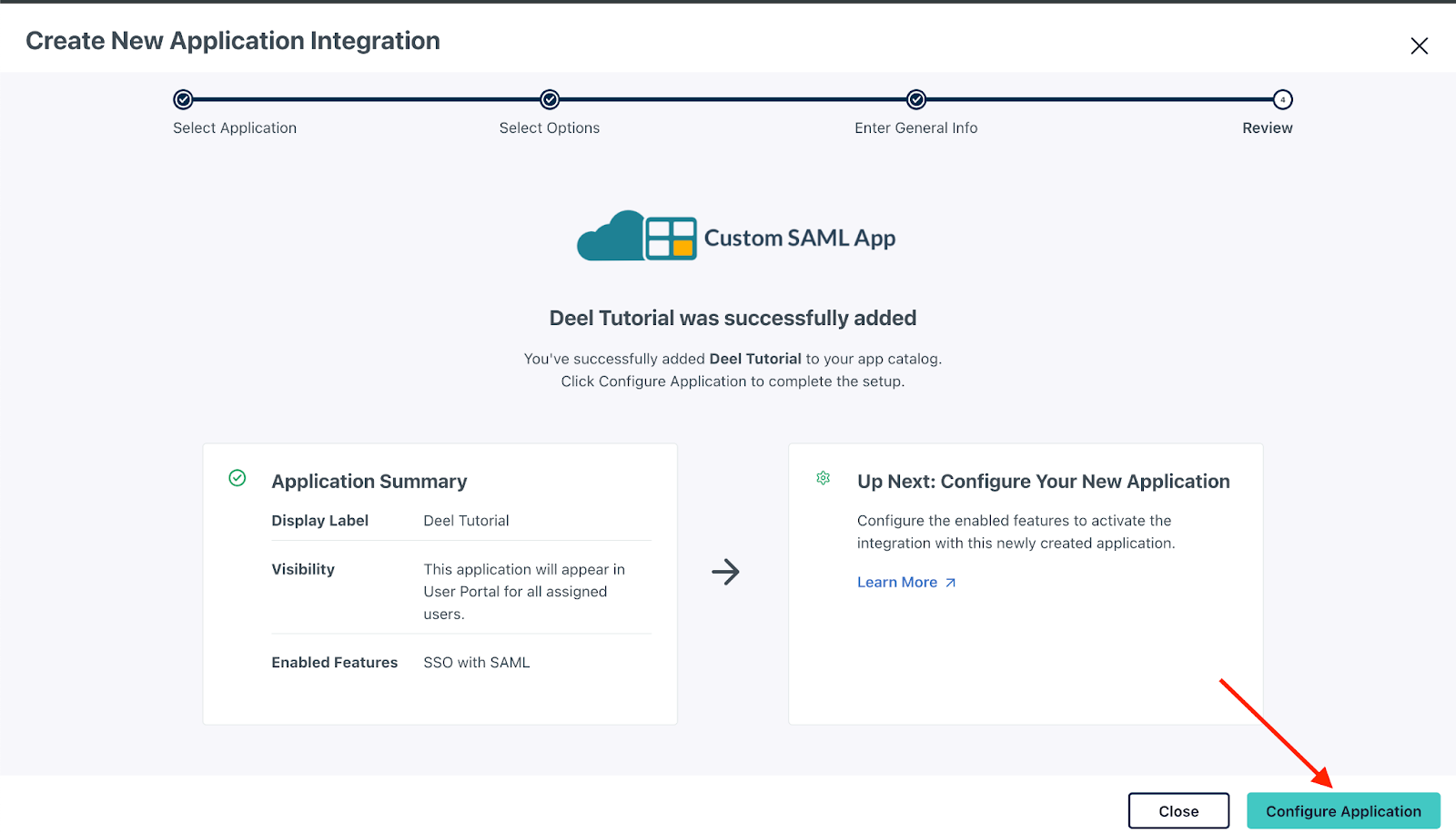
Task: Click the arrow between the two cards
Action: (x=725, y=572)
